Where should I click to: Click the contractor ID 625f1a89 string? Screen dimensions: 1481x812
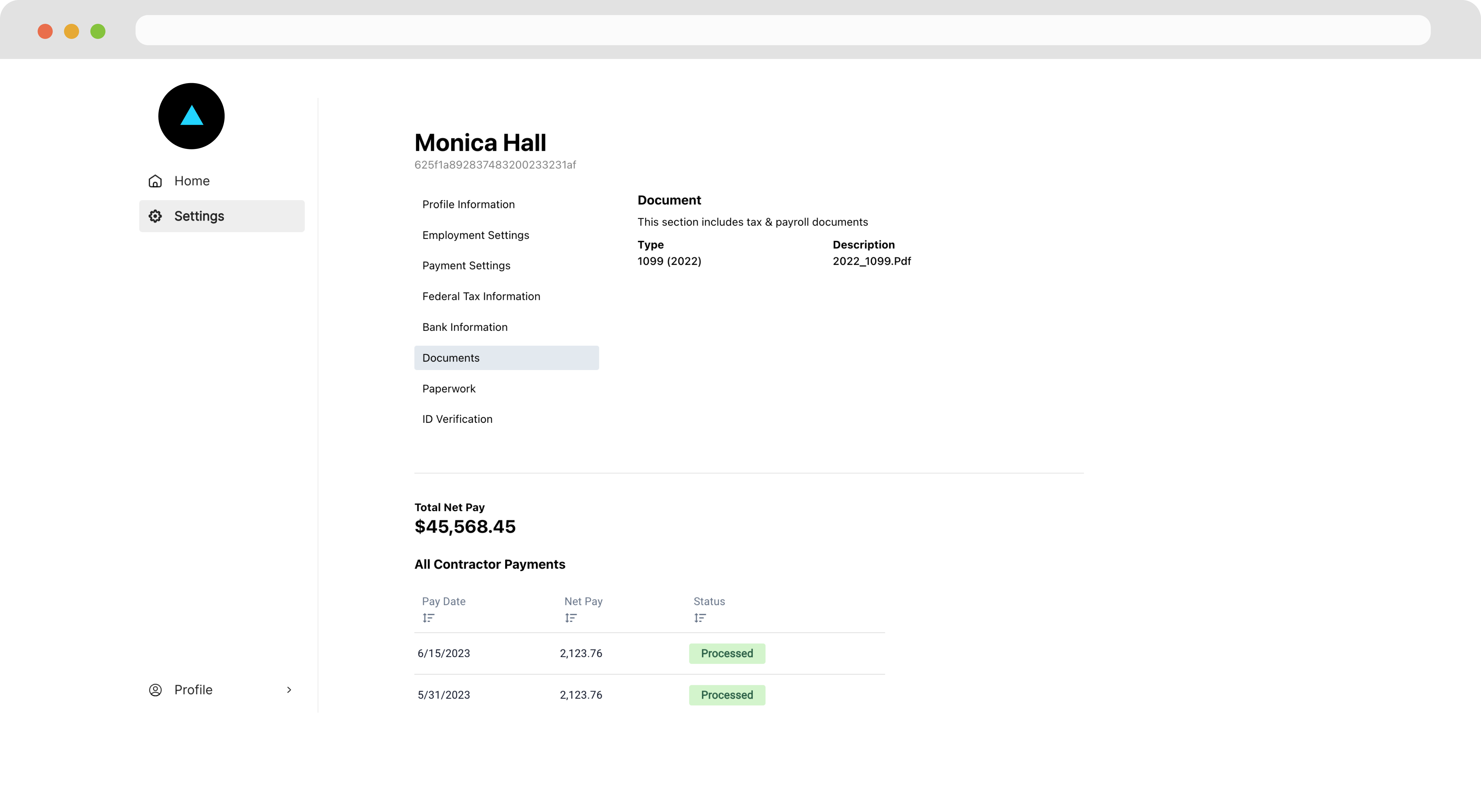pos(495,165)
